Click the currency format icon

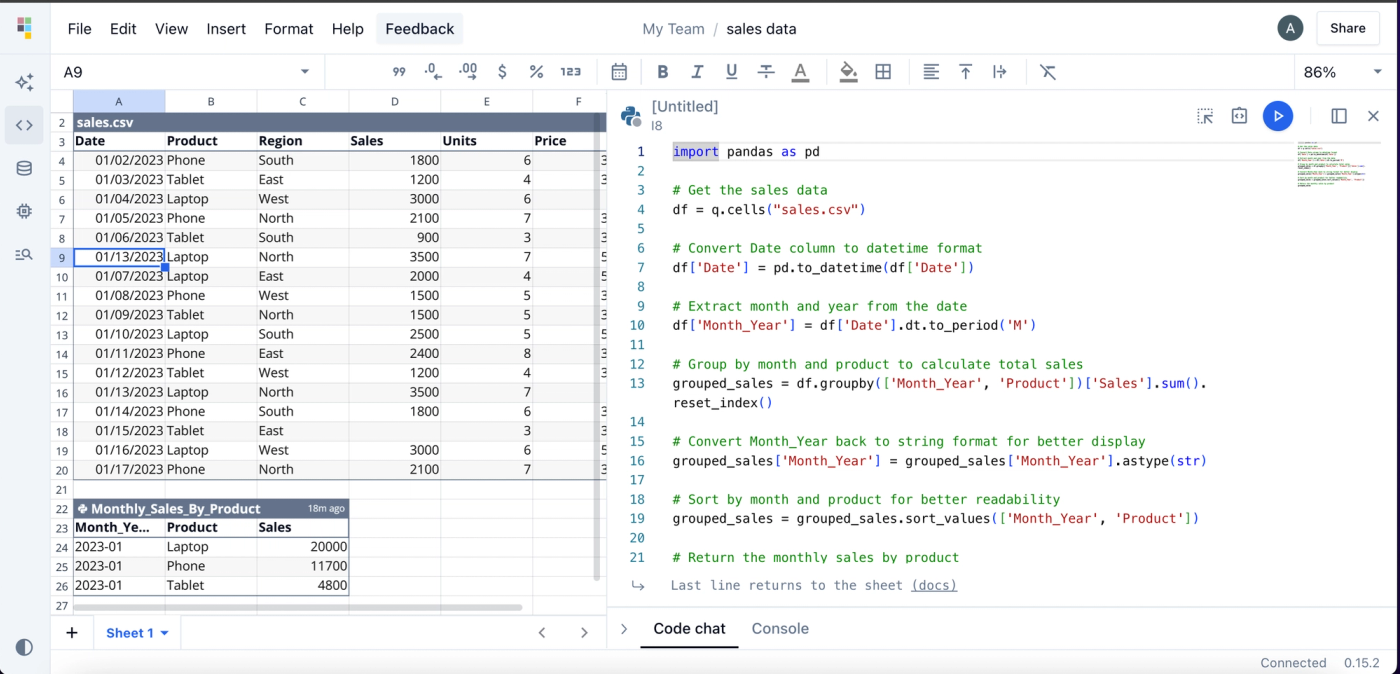[x=504, y=71]
